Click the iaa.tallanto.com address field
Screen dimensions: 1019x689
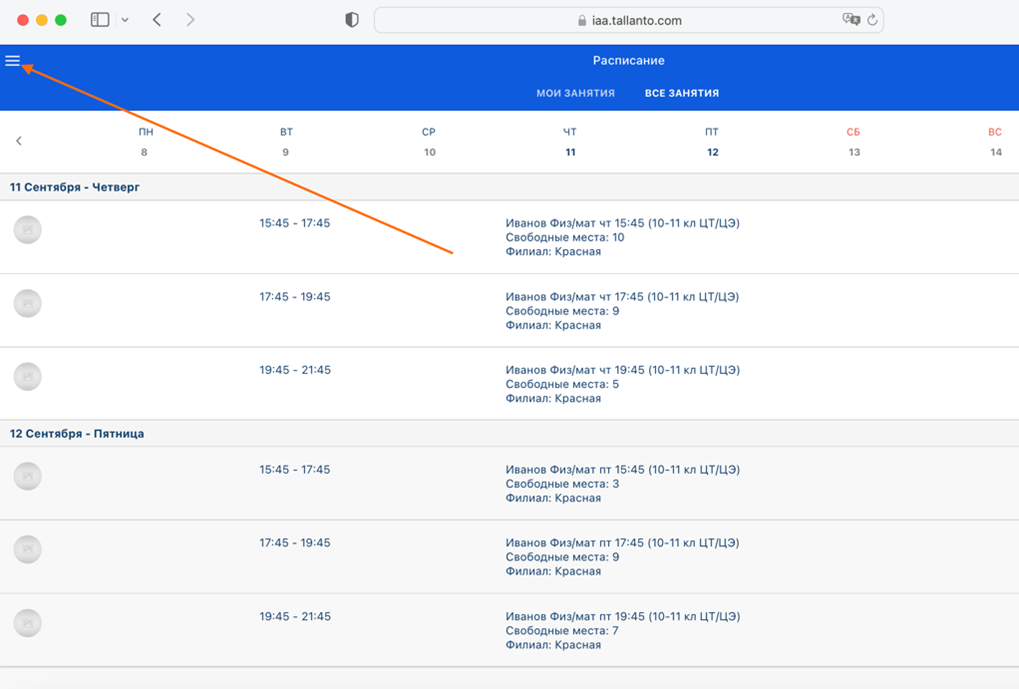628,20
